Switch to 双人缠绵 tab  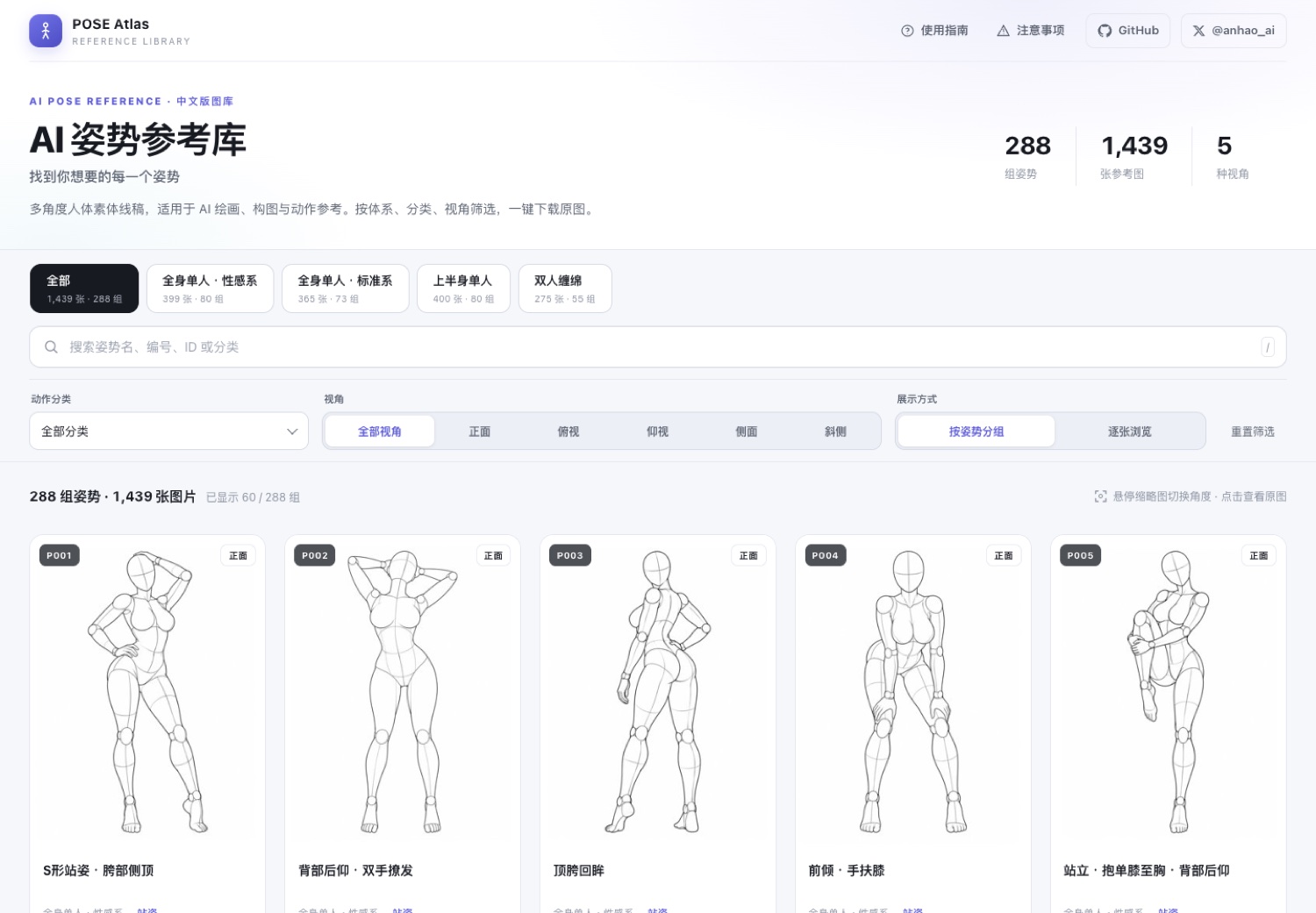pos(565,289)
